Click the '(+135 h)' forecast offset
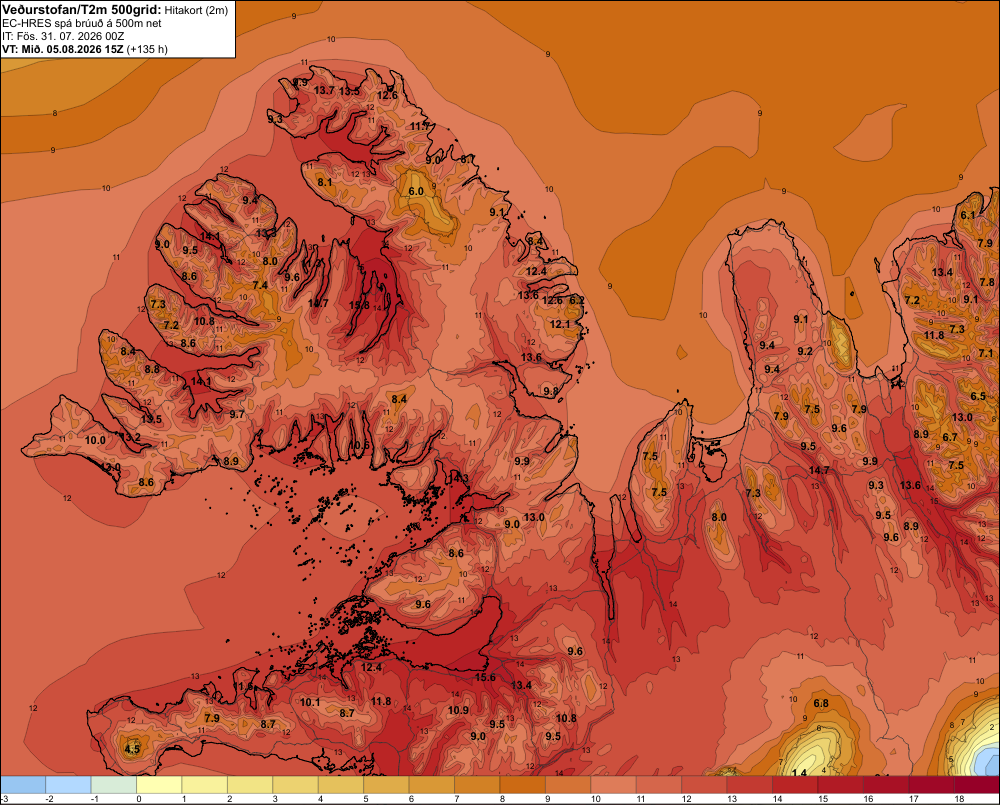 pyautogui.click(x=147, y=49)
